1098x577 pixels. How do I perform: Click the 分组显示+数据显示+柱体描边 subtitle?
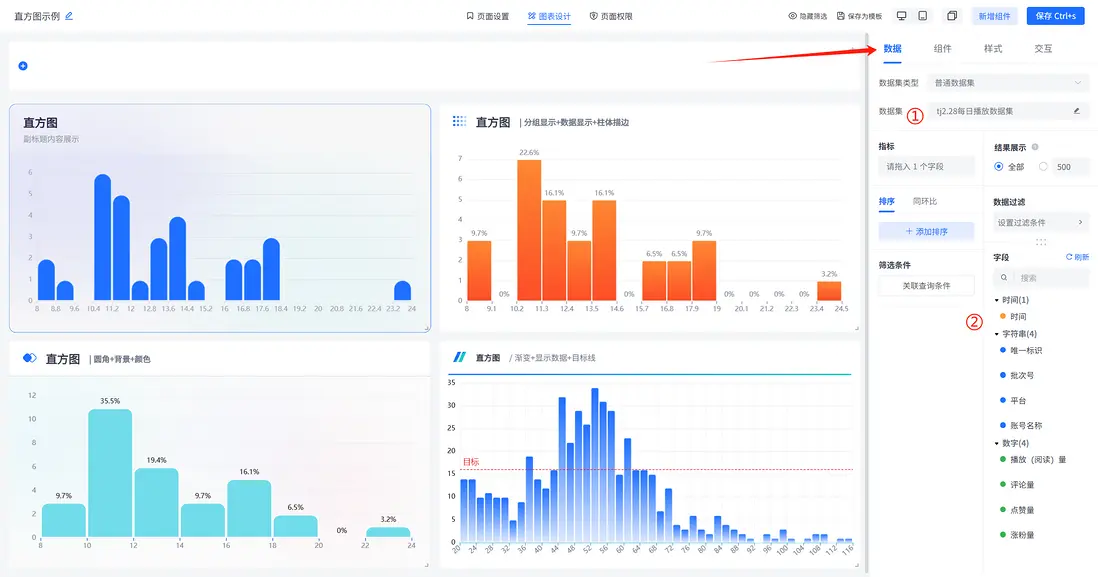578,123
